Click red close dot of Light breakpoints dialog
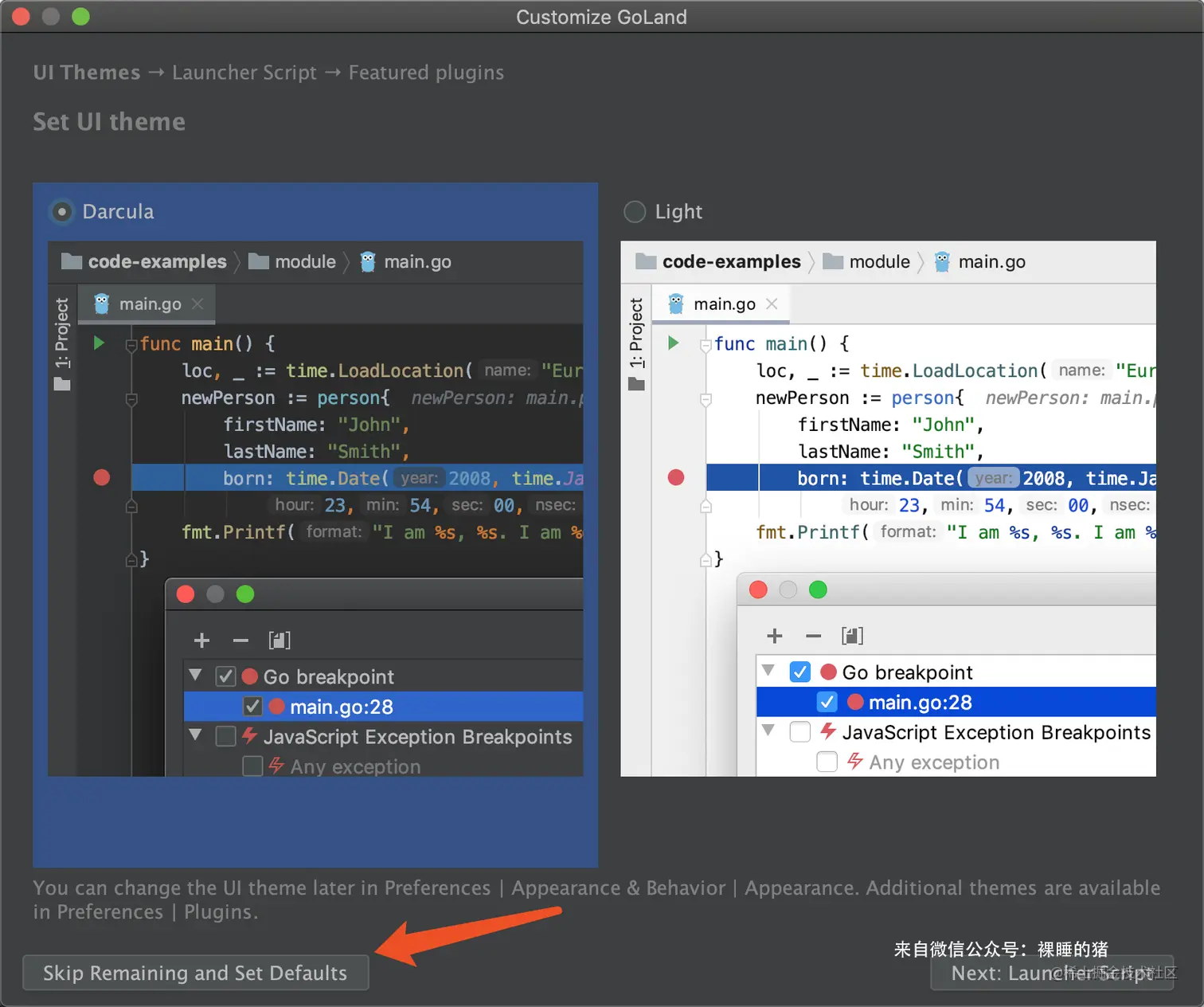This screenshot has height=1007, width=1204. point(758,590)
